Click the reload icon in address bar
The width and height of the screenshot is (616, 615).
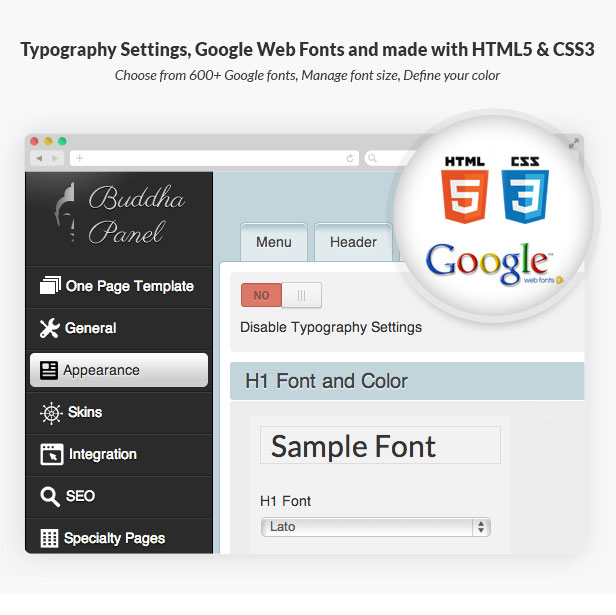[349, 158]
